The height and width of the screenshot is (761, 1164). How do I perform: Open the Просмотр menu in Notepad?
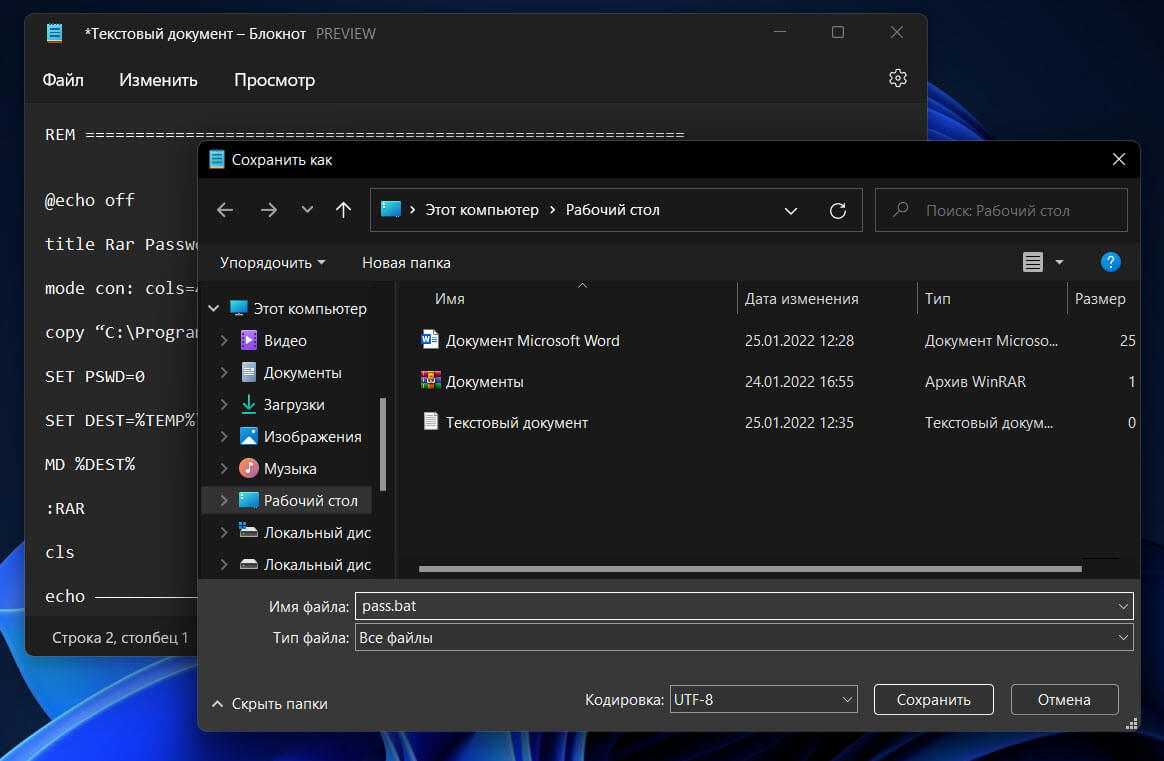coord(275,79)
